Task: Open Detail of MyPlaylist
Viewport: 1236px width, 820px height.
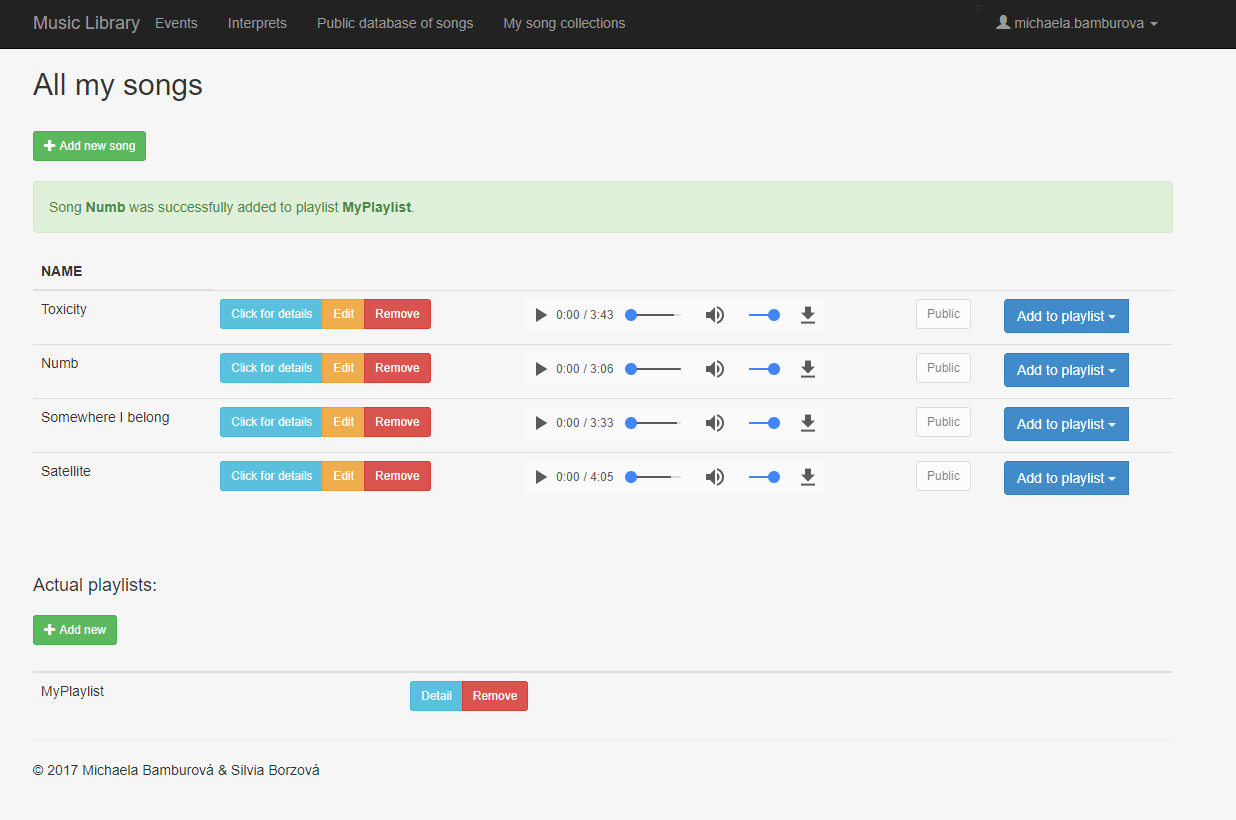Action: point(436,696)
